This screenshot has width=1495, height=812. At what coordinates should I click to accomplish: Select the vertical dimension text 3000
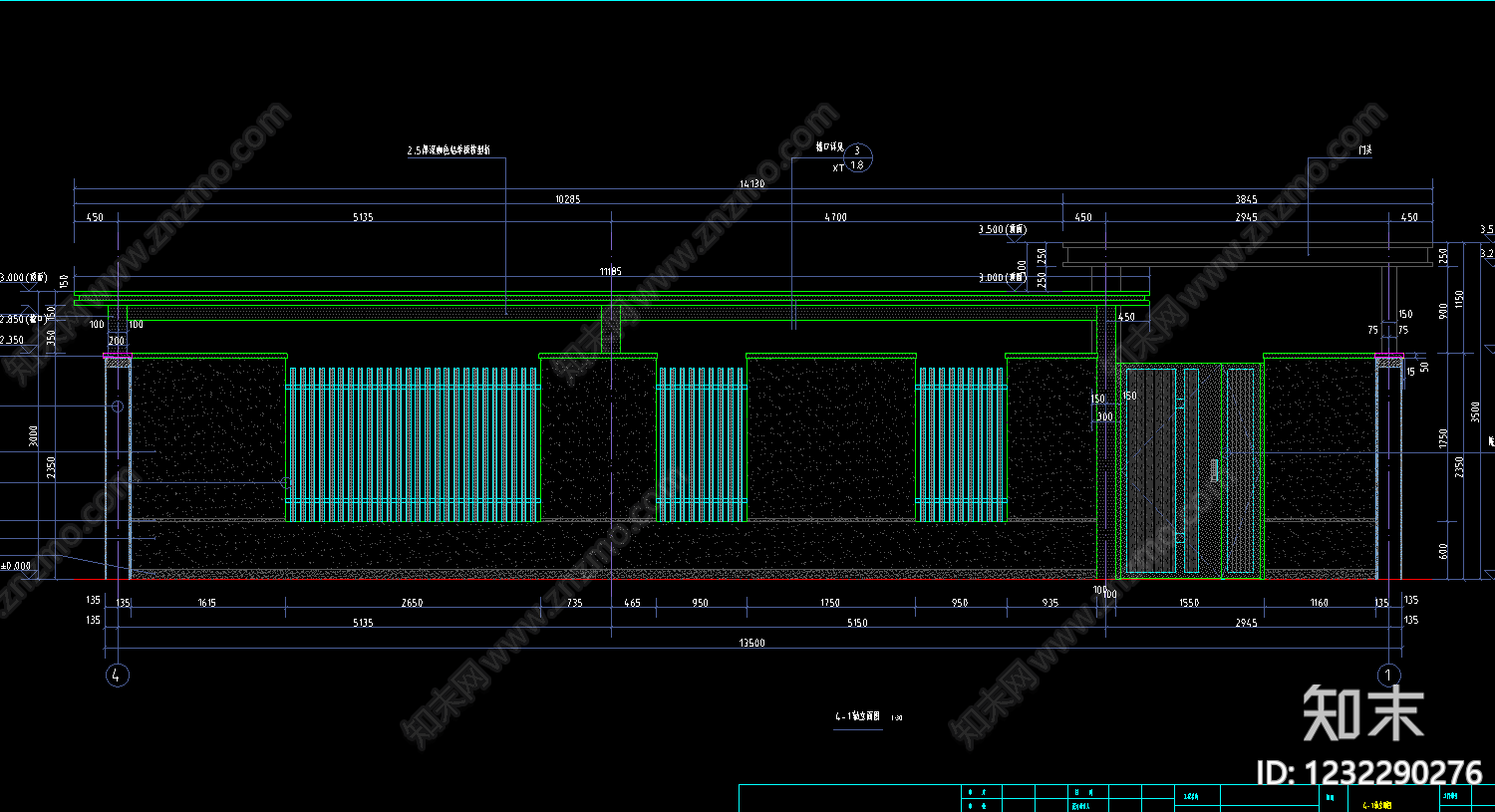point(33,436)
